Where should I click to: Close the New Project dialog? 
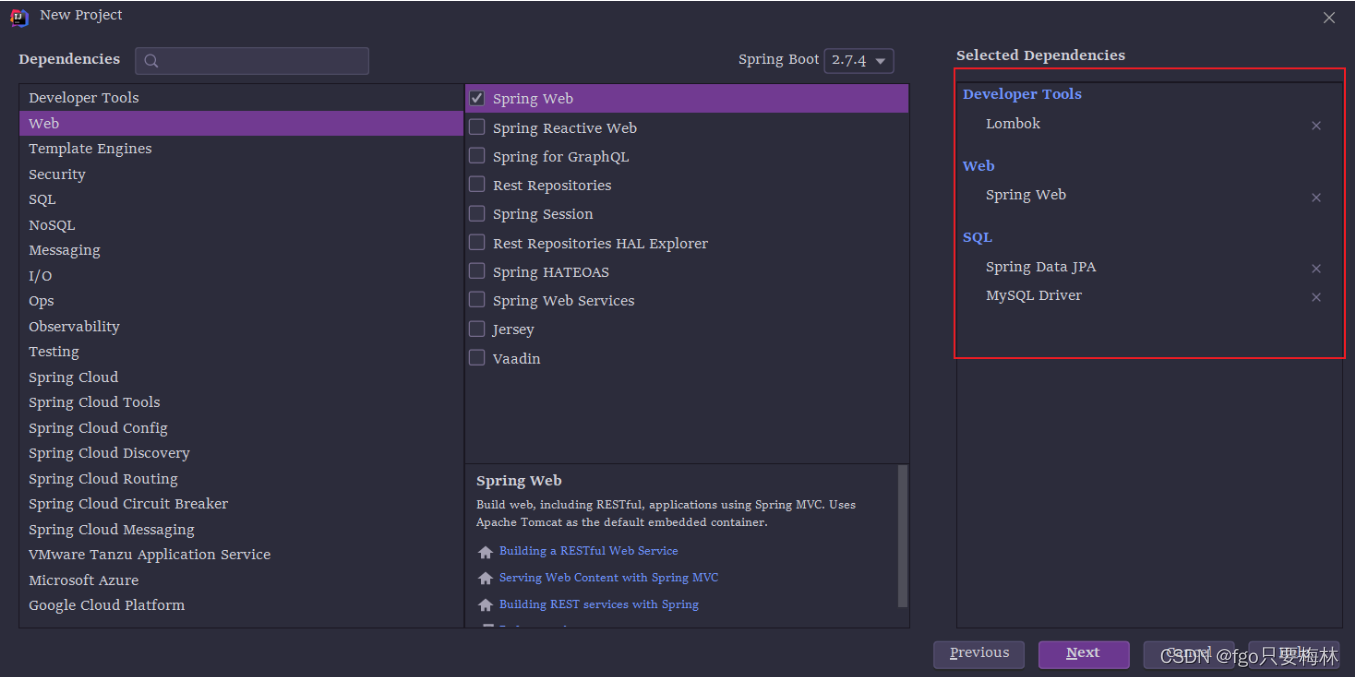coord(1329,18)
